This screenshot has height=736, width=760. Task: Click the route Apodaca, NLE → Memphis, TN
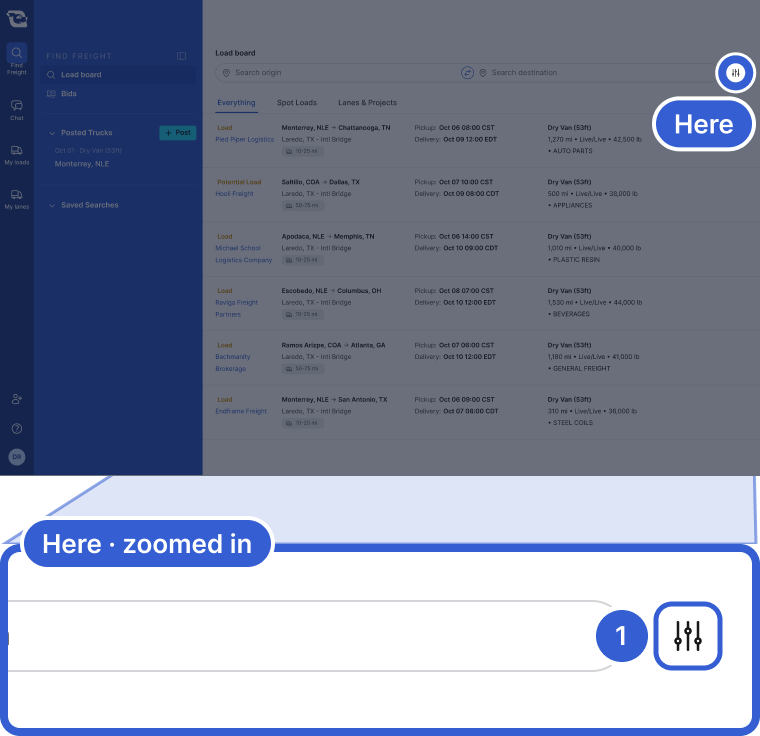point(328,237)
